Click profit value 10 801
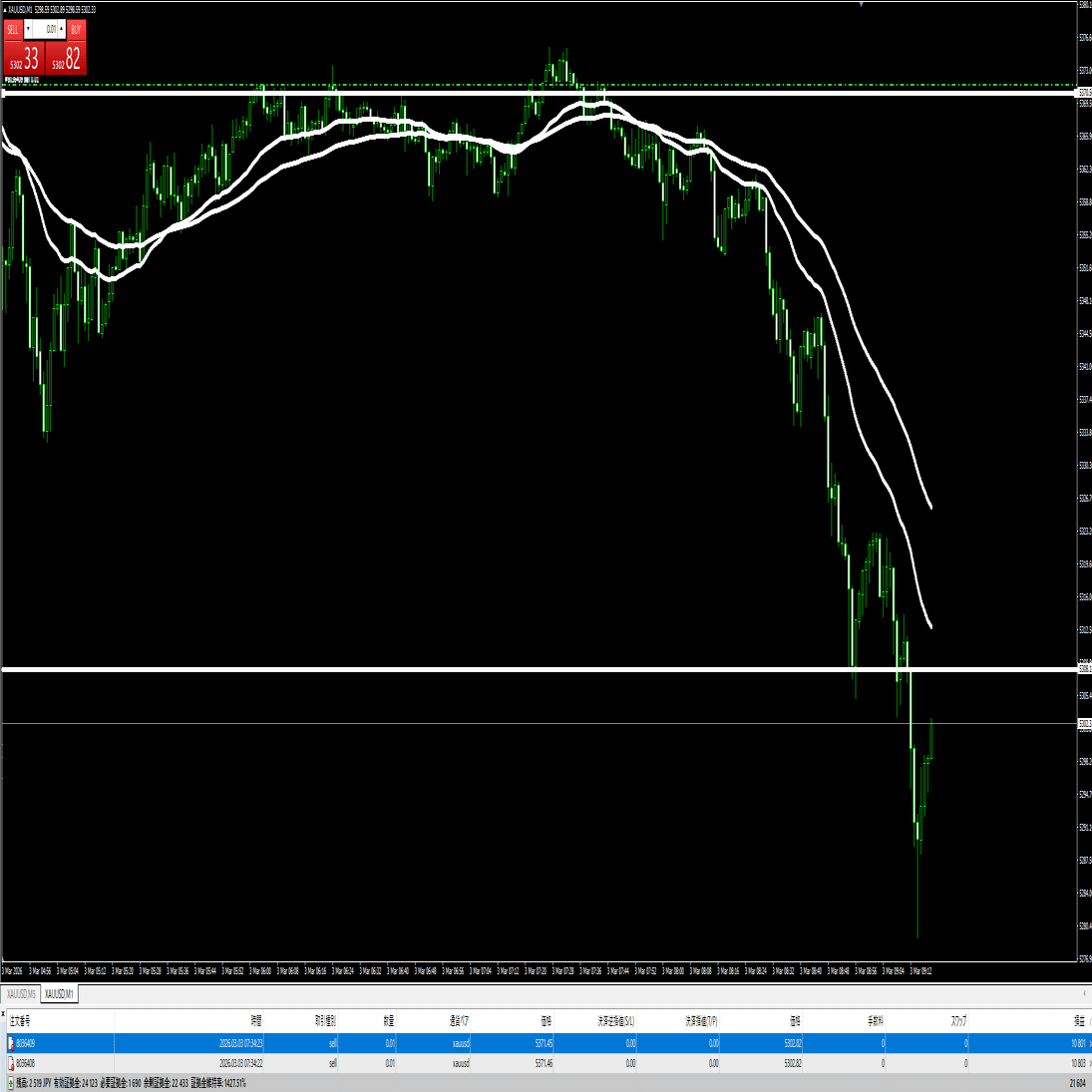The height and width of the screenshot is (1092, 1092). click(x=1078, y=1043)
